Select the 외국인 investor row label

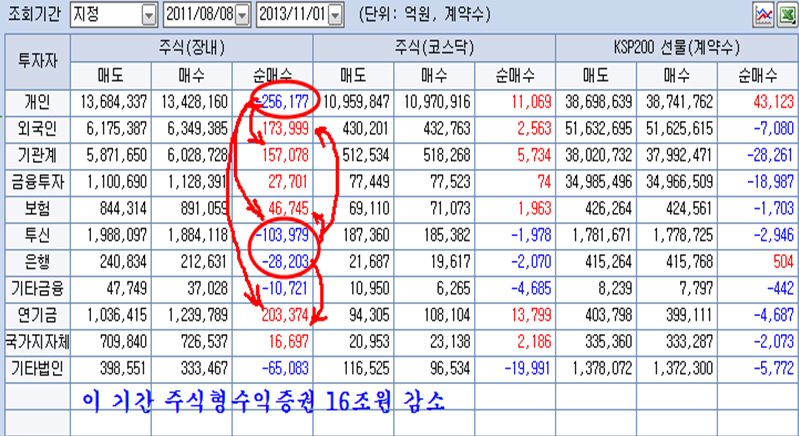(37, 127)
